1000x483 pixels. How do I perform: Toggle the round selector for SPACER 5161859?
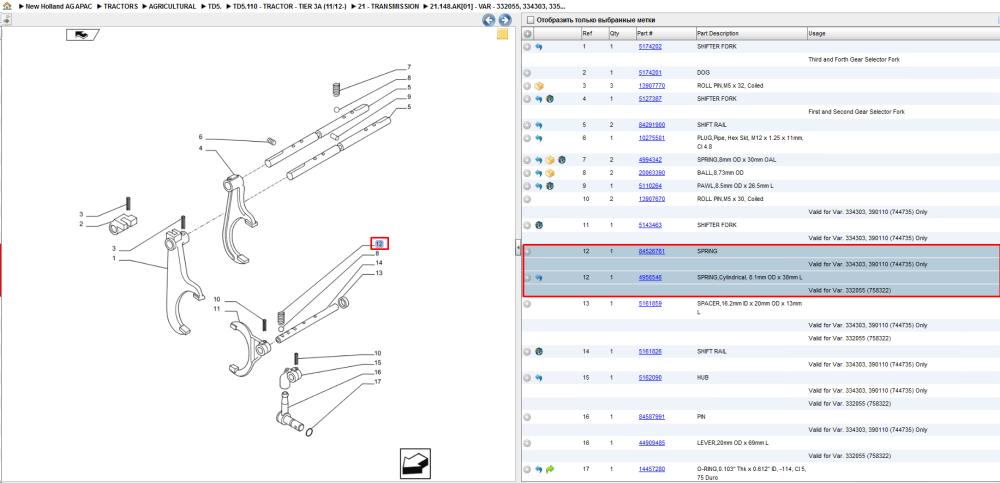pyautogui.click(x=527, y=304)
